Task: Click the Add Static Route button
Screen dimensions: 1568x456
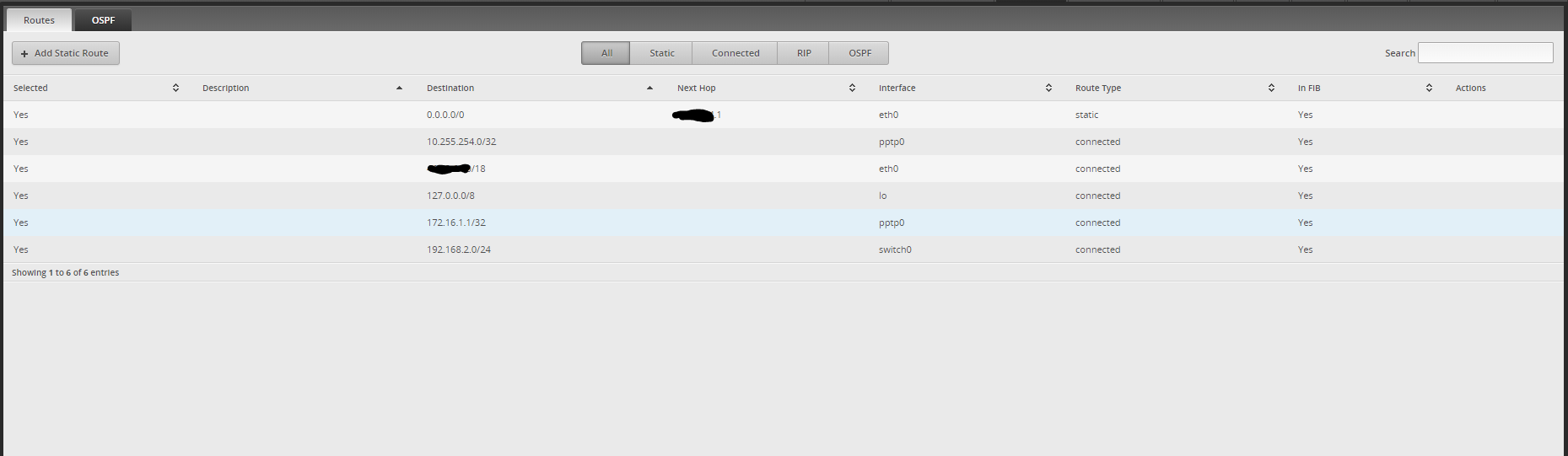Action: pos(66,53)
